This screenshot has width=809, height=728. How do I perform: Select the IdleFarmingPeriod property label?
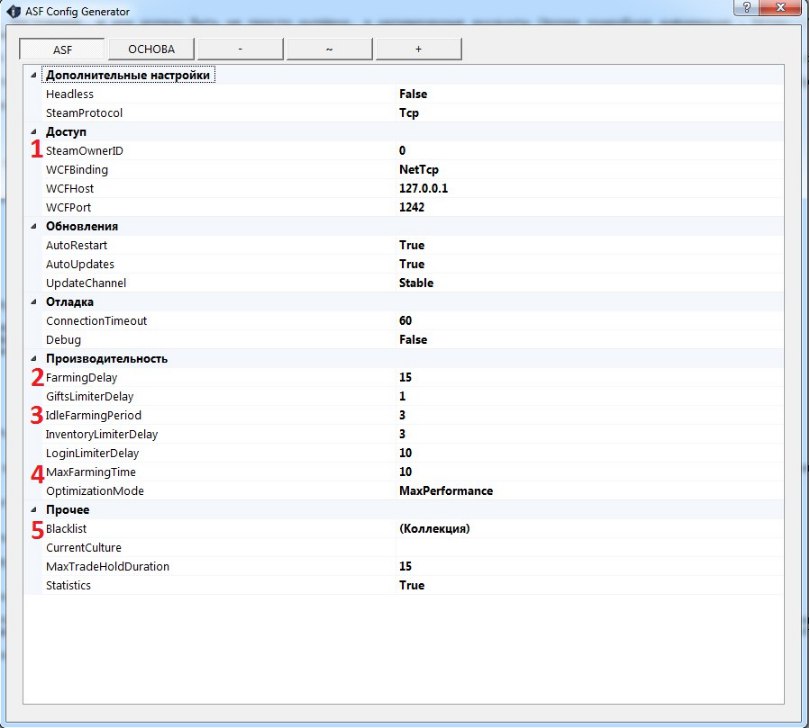point(93,415)
